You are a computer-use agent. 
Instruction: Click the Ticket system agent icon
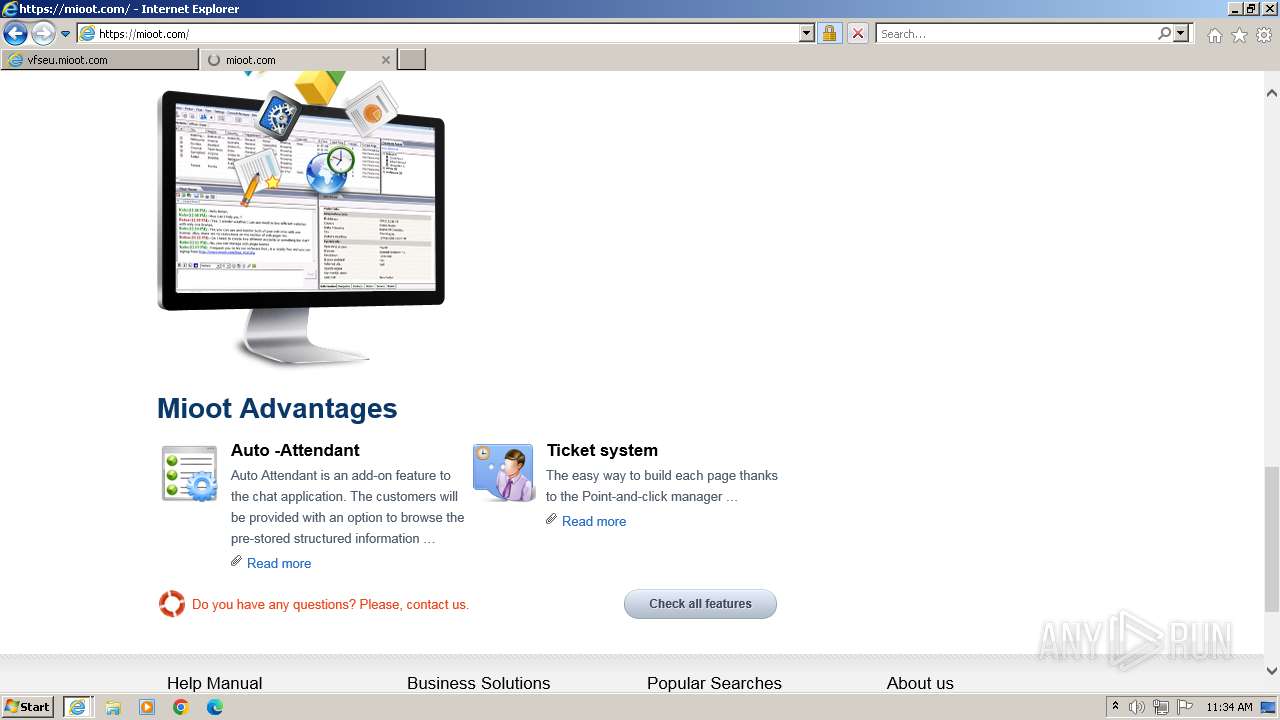[x=503, y=473]
